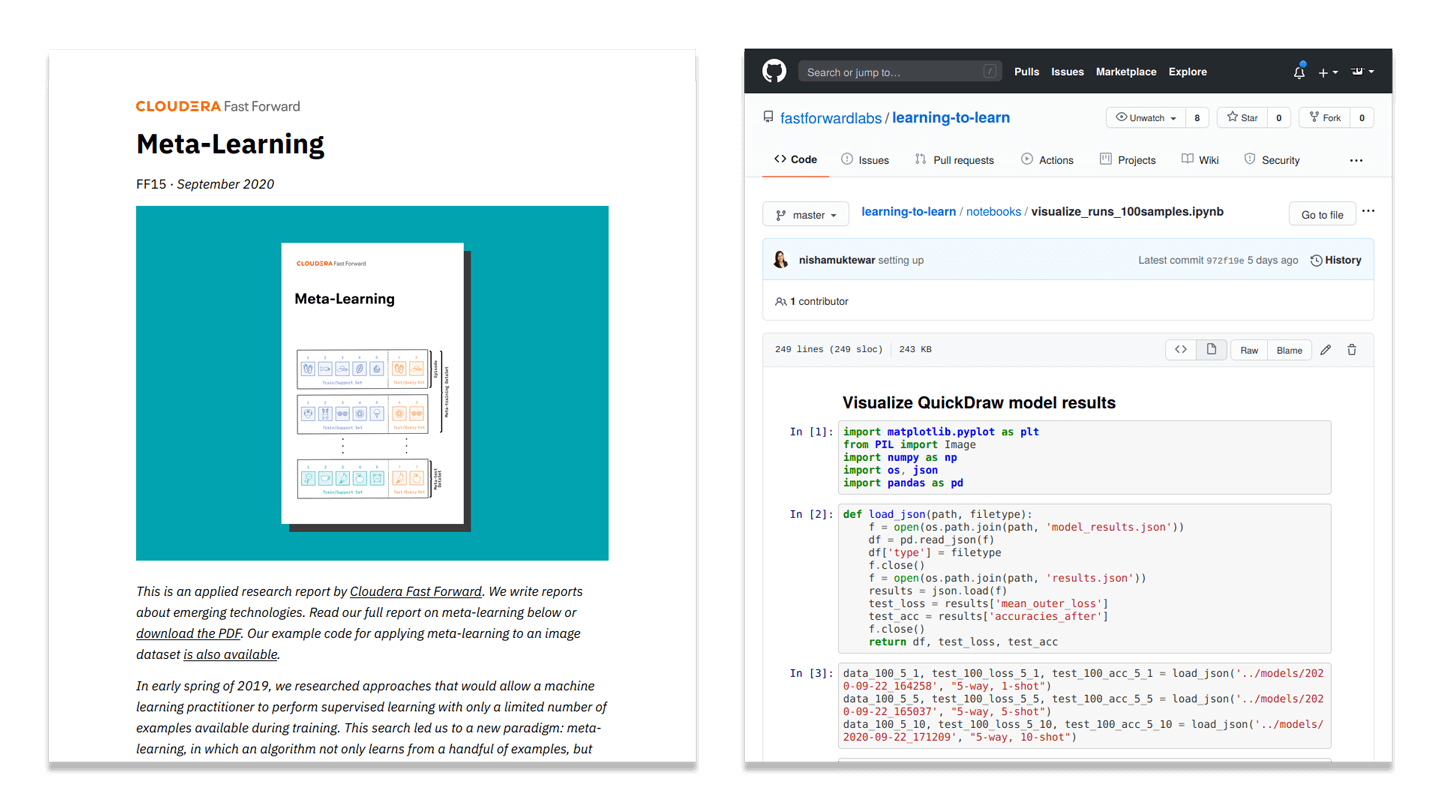Click the star count 0
Image resolution: width=1440 pixels, height=810 pixels.
(1279, 118)
